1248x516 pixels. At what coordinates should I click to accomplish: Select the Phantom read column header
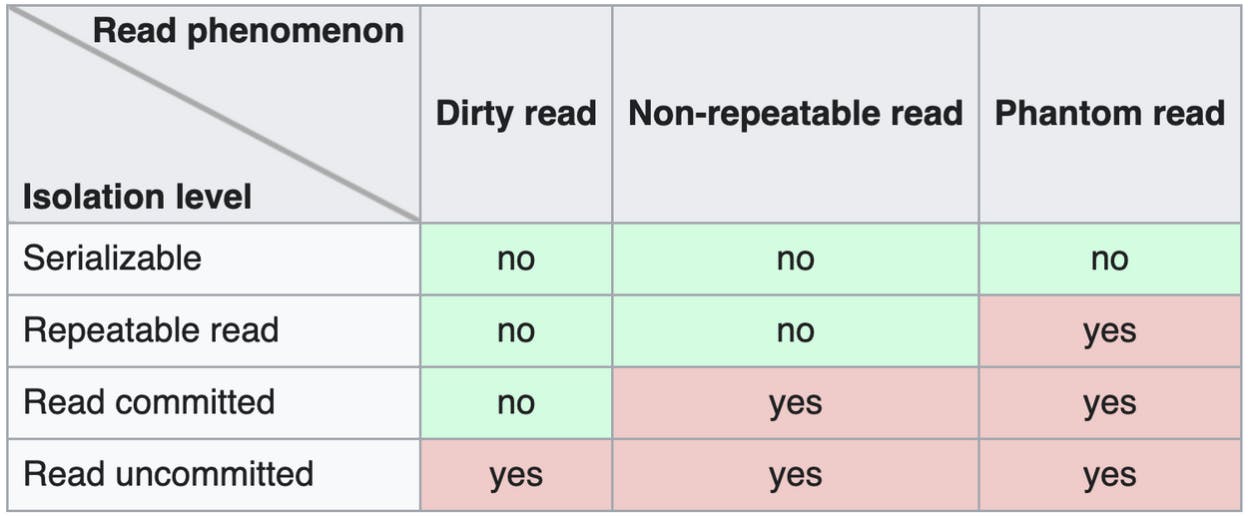click(x=1109, y=113)
